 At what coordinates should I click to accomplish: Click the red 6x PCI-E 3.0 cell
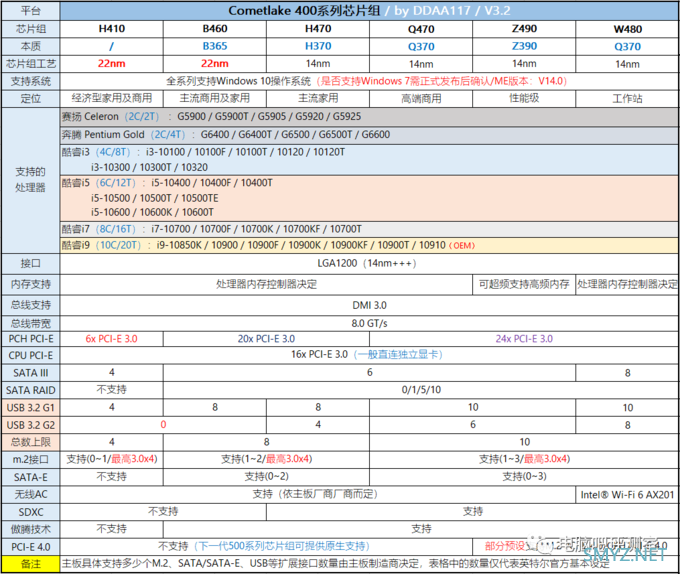pos(111,339)
